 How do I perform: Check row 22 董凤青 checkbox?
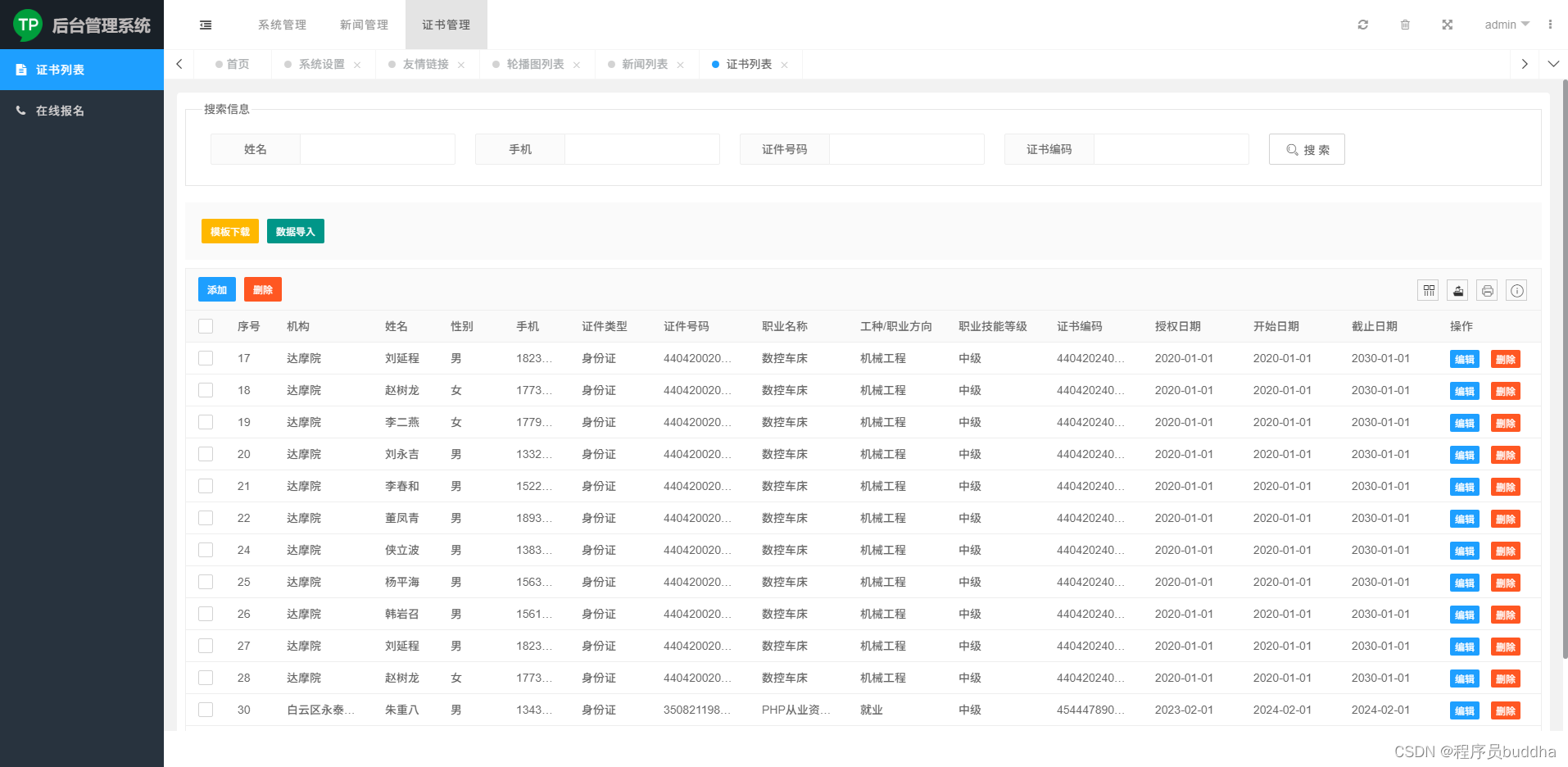coord(206,518)
